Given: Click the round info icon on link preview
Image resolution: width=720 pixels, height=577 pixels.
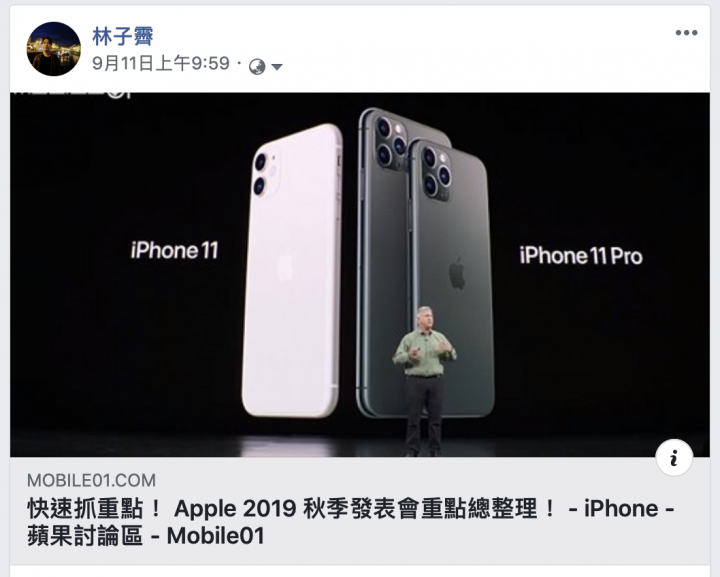Looking at the screenshot, I should [x=674, y=458].
